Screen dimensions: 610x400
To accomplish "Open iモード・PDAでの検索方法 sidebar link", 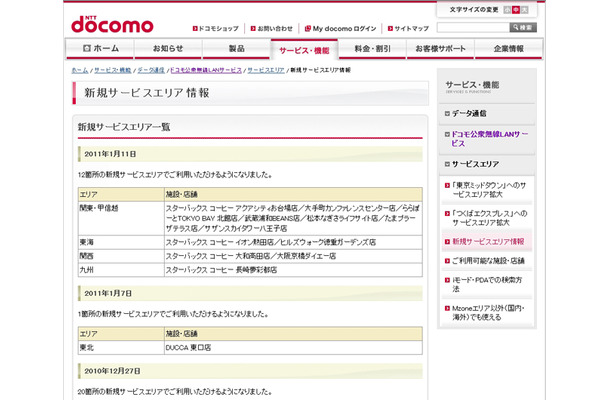I will [487, 284].
